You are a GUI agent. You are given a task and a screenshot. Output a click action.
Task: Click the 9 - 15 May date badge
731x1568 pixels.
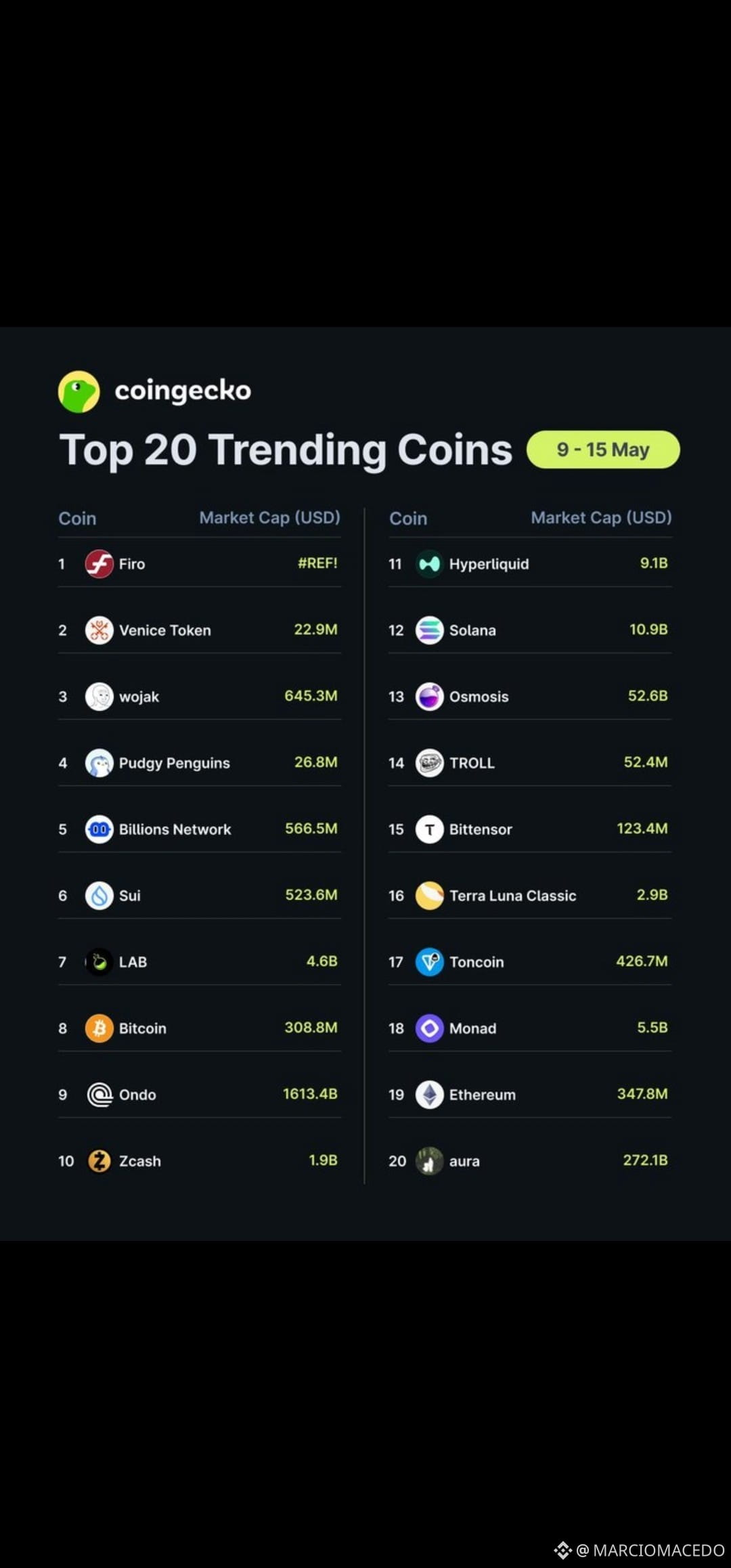(x=603, y=450)
